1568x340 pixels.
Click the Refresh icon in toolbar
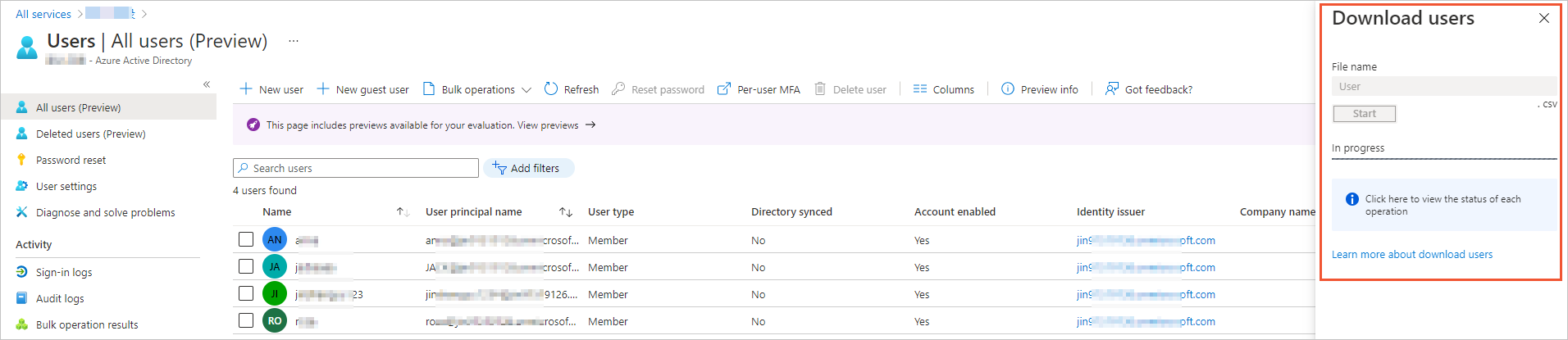pyautogui.click(x=551, y=88)
